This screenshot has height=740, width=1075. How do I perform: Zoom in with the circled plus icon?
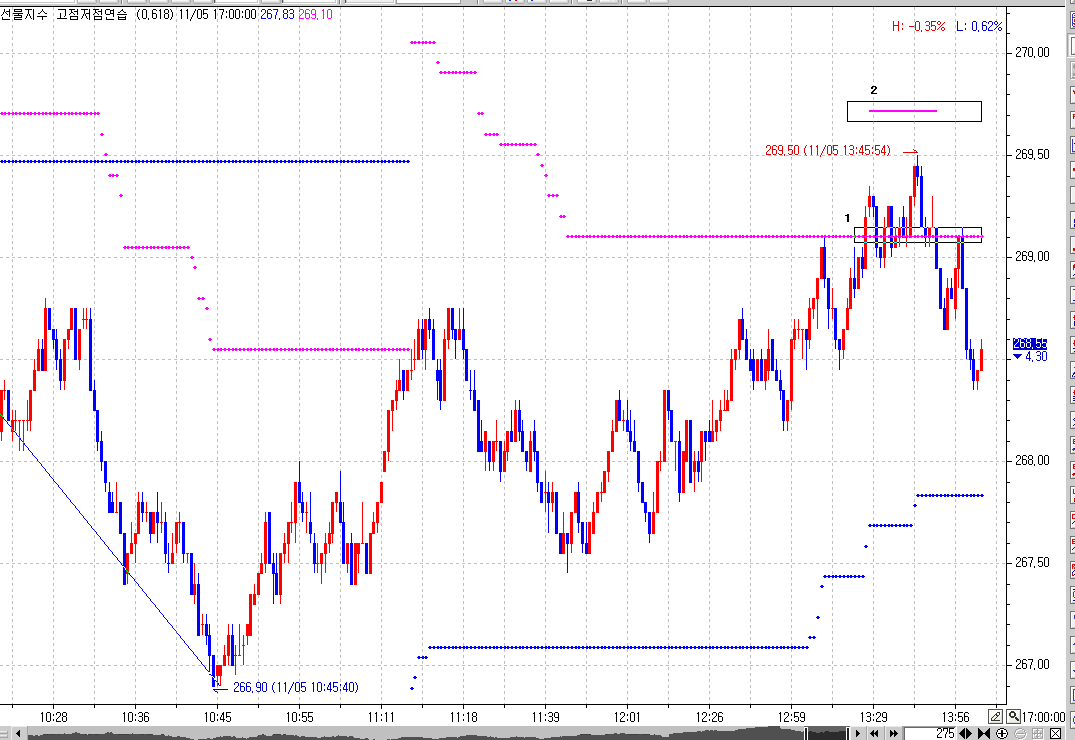point(1002,733)
